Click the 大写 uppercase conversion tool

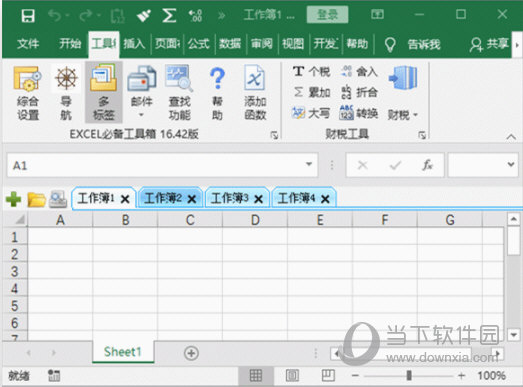click(x=311, y=113)
